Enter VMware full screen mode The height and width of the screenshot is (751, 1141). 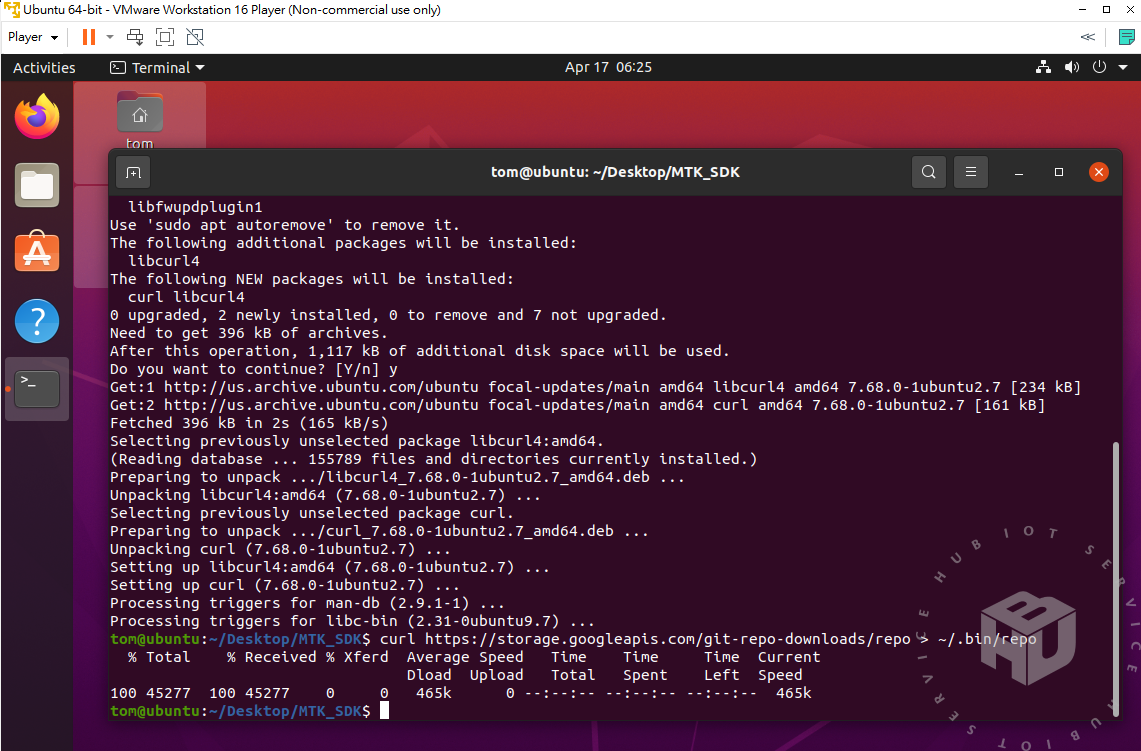(165, 37)
